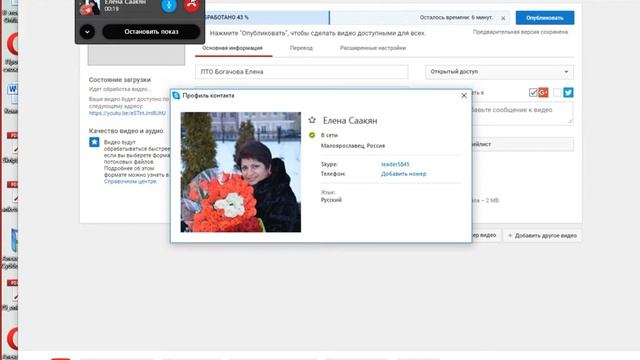Click the location text Малоярославец, Россия
The width and height of the screenshot is (640, 360).
353,146
